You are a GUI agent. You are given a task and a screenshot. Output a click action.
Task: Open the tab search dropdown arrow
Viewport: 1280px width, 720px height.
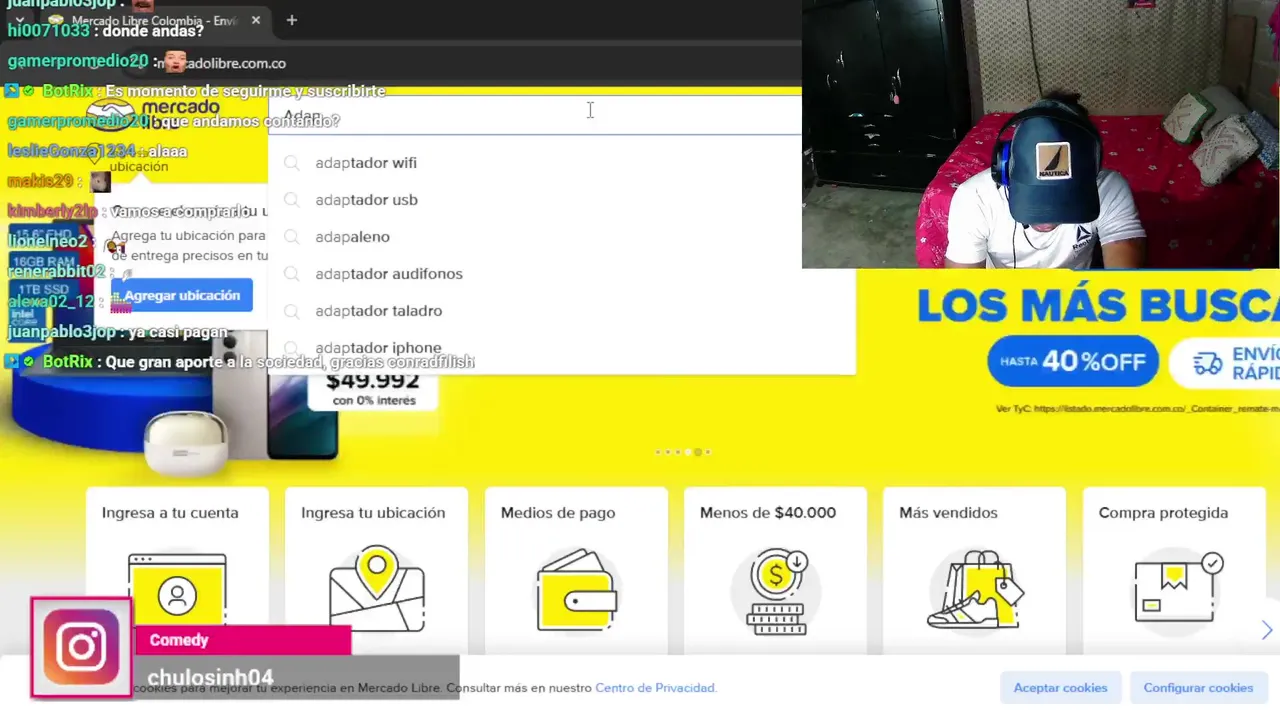click(19, 20)
